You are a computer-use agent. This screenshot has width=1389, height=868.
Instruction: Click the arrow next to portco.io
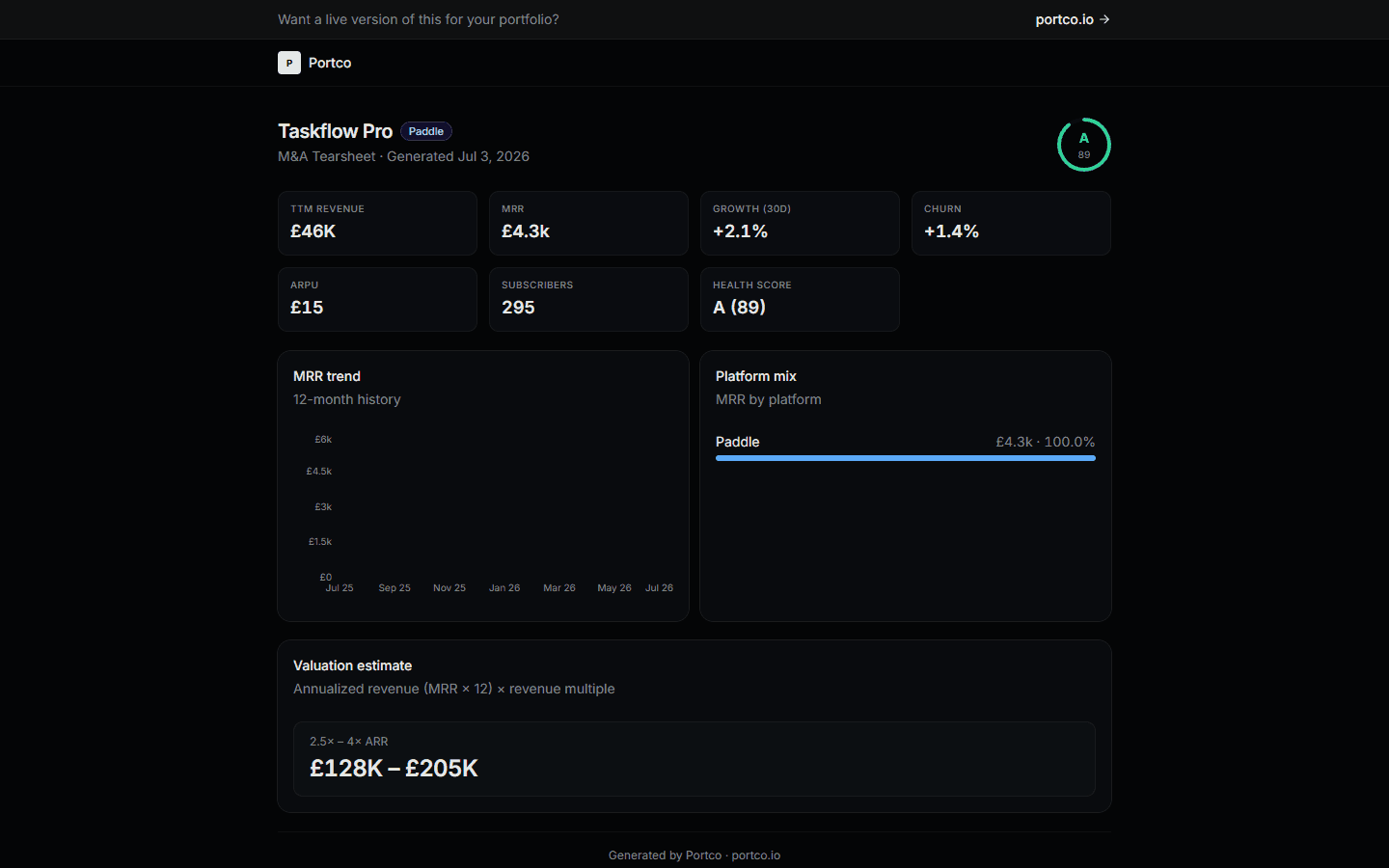(x=1104, y=19)
